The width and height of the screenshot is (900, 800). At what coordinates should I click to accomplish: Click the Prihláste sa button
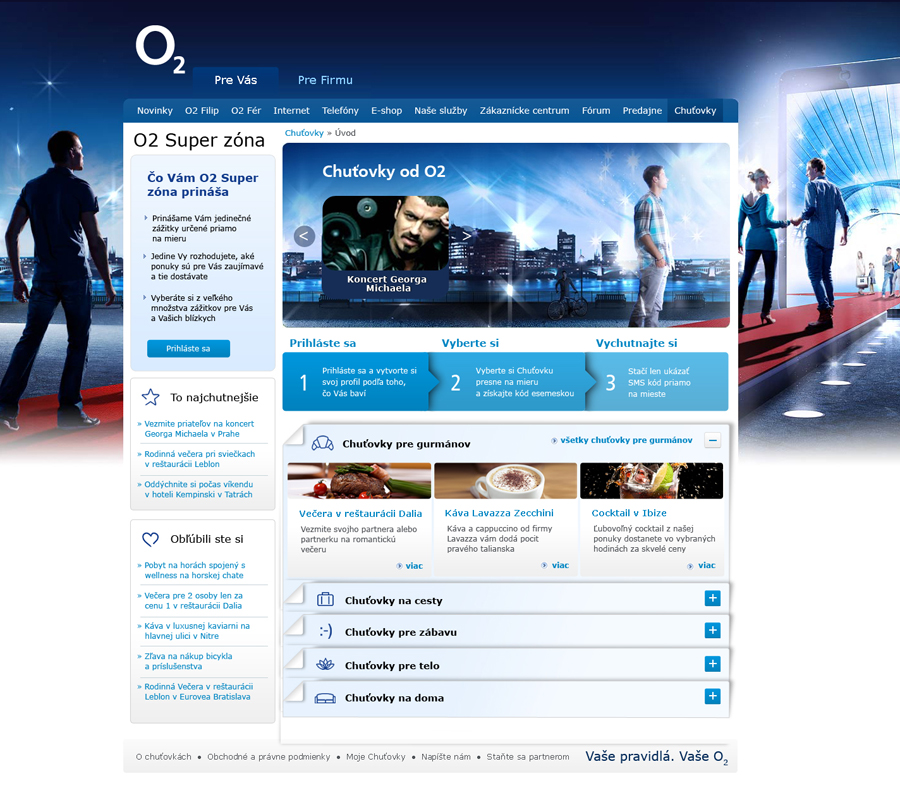(188, 348)
